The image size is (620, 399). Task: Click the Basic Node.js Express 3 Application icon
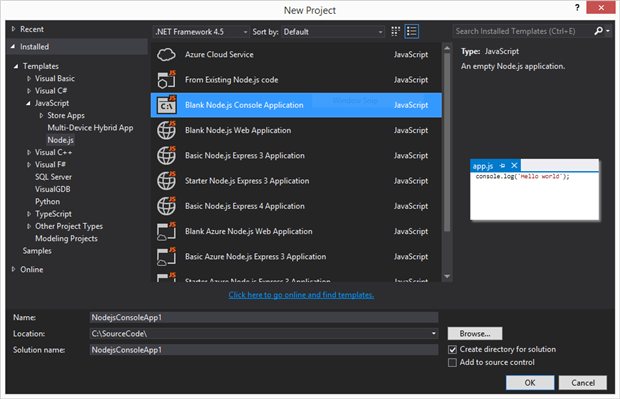[x=166, y=155]
